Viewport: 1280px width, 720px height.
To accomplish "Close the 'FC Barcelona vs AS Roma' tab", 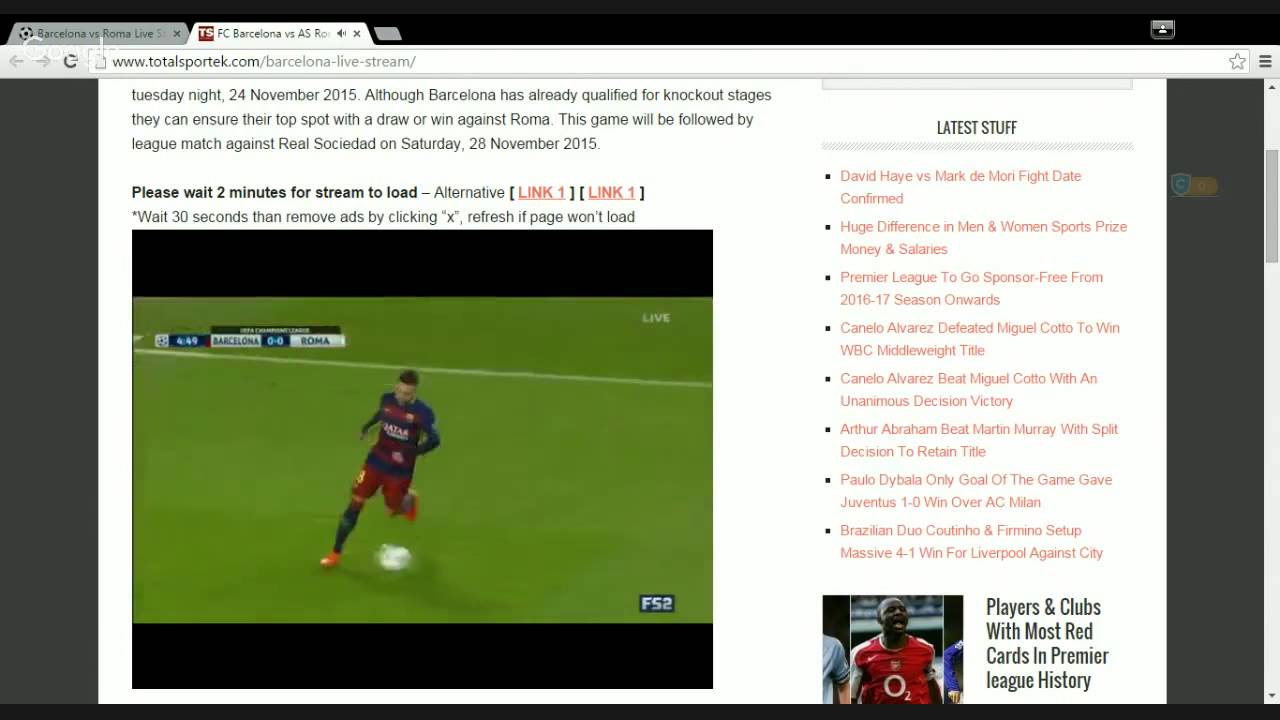I will (x=357, y=33).
